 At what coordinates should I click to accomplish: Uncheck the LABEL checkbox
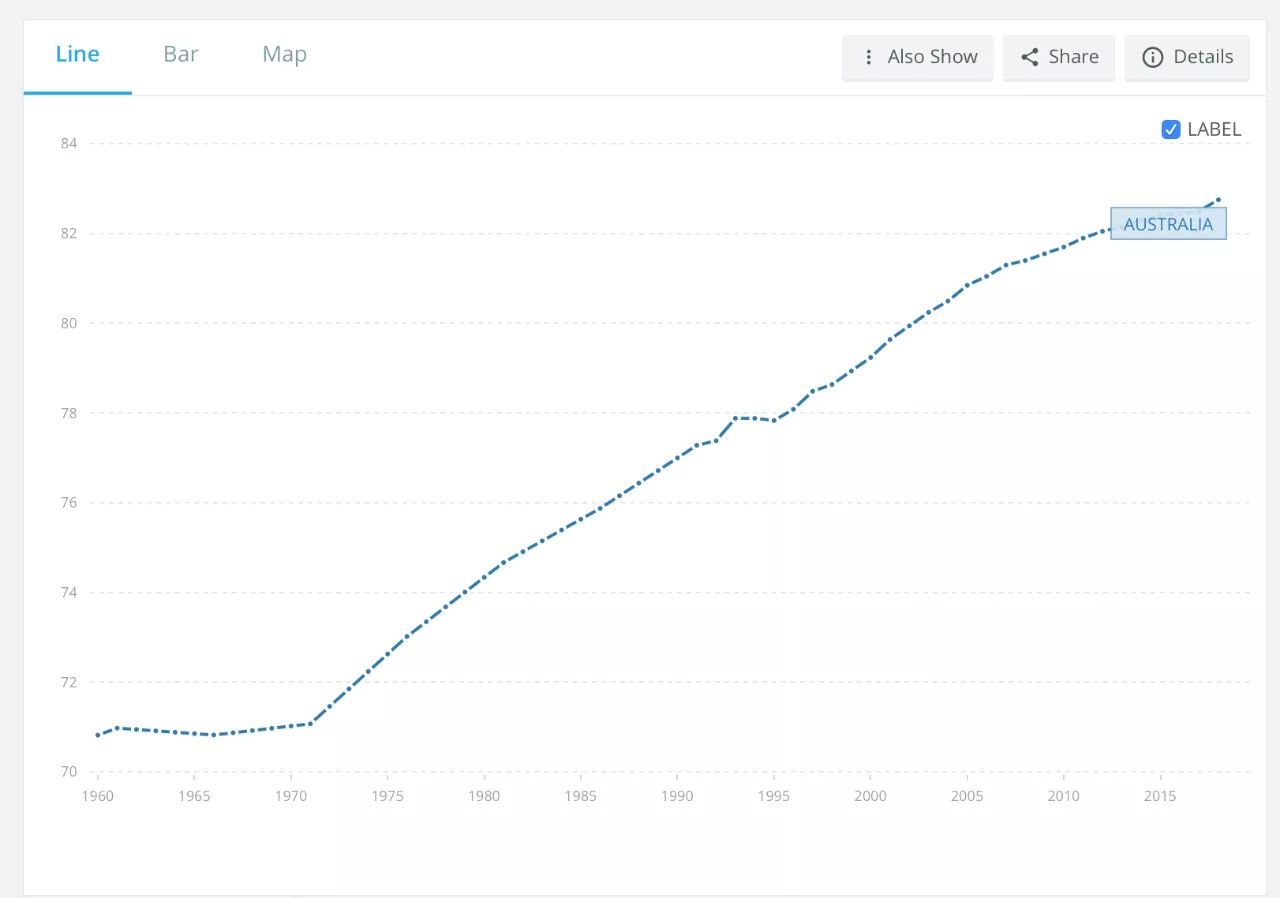coord(1171,129)
